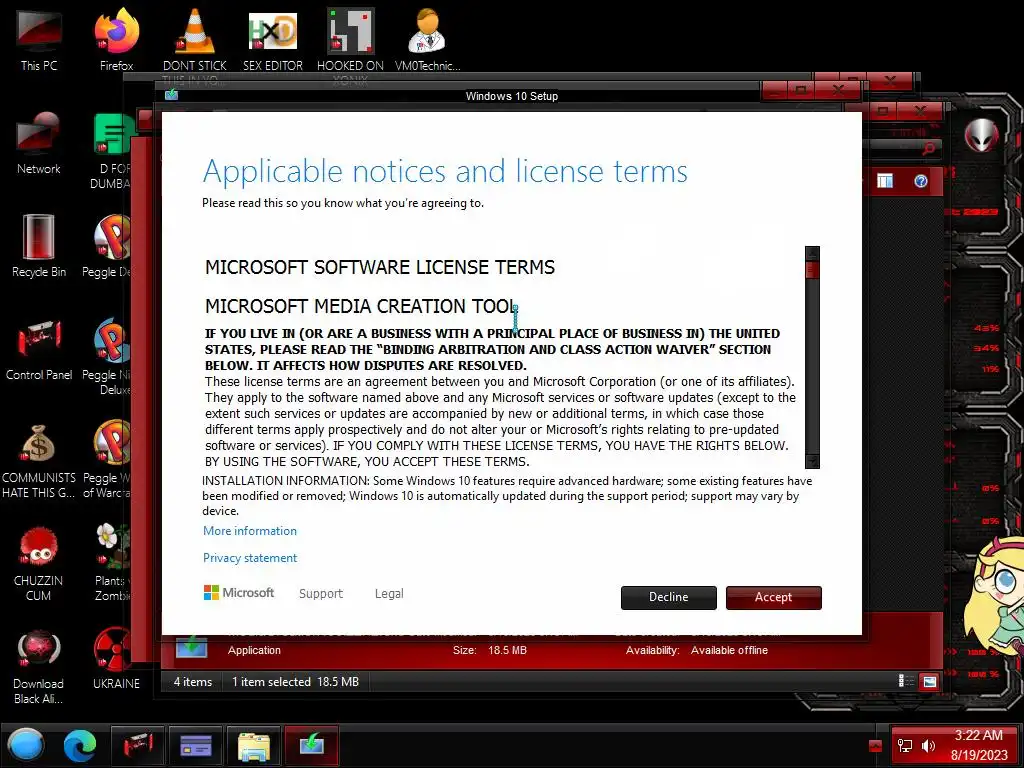Image resolution: width=1024 pixels, height=768 pixels.
Task: Click the Microsoft logo in setup footer
Action: pos(239,592)
